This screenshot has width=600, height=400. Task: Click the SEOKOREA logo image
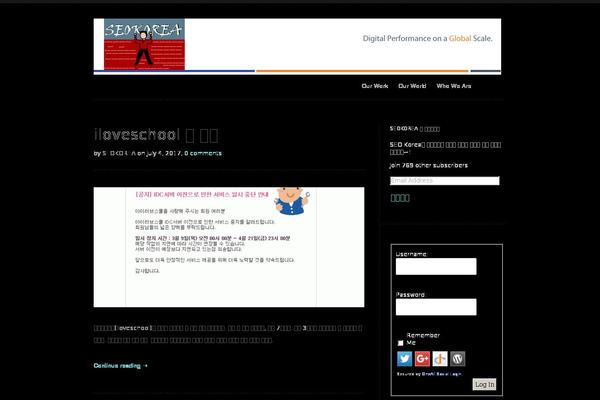pyautogui.click(x=144, y=44)
